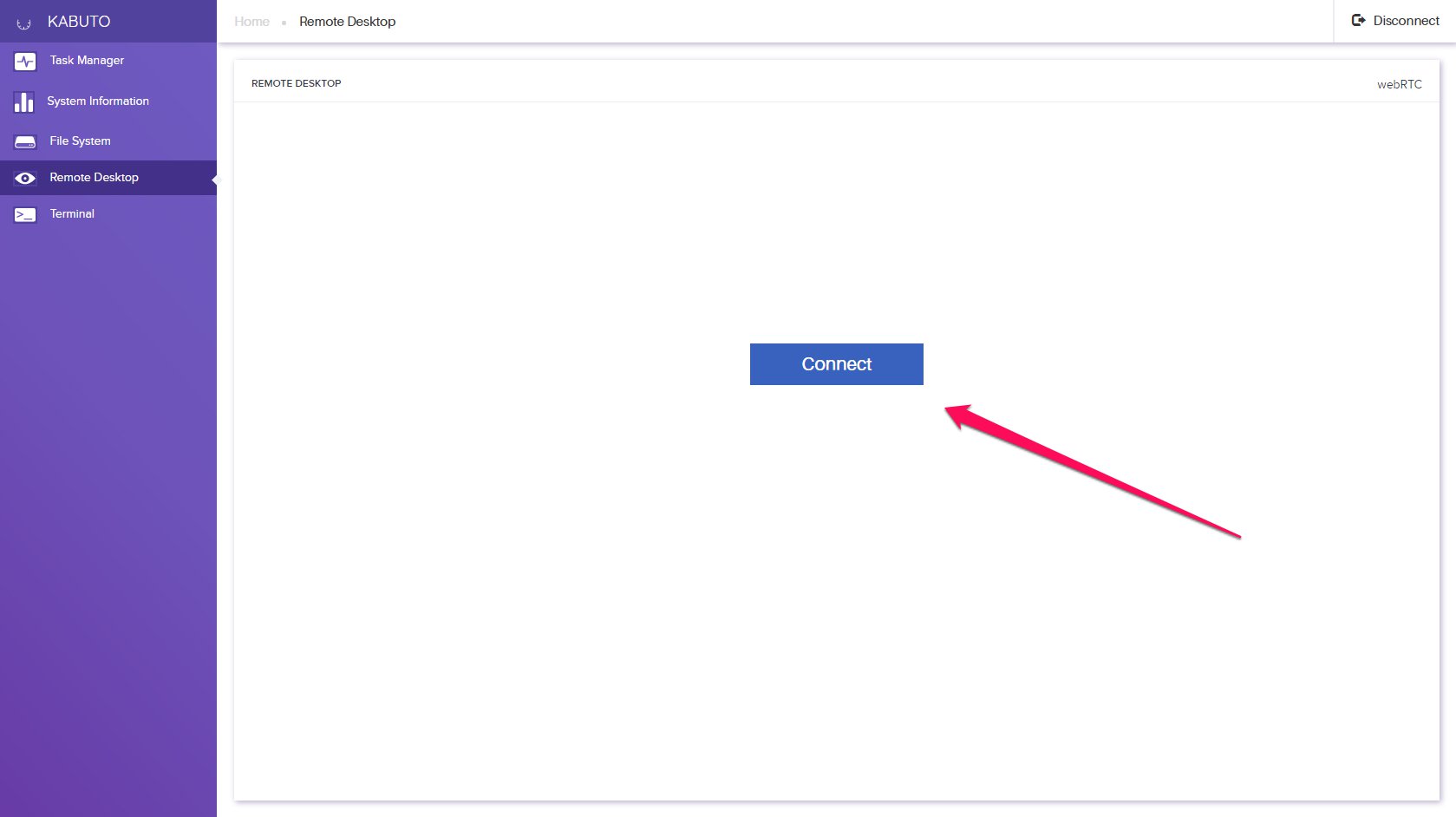Click the Task Manager pulse icon

pos(24,62)
